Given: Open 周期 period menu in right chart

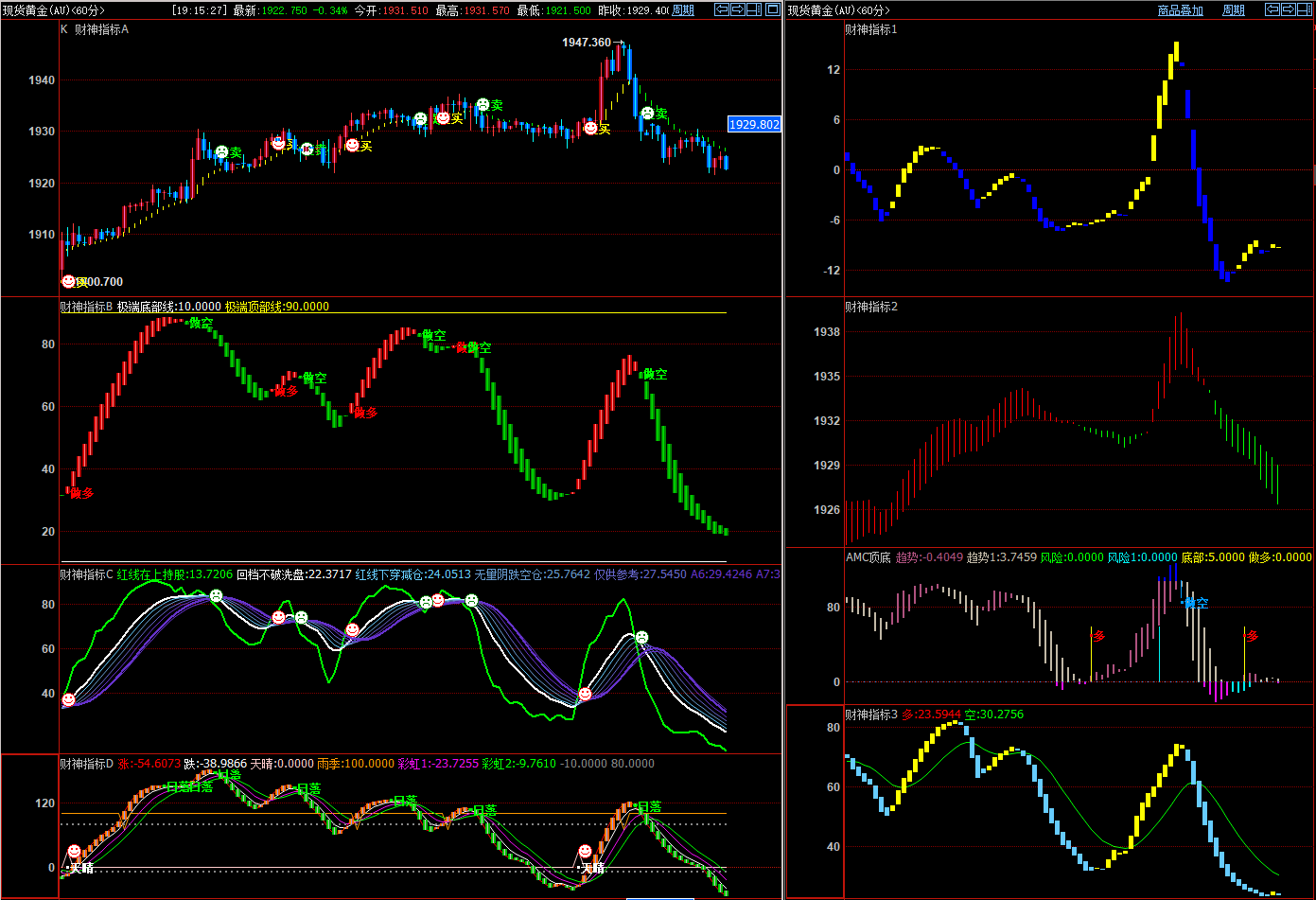Looking at the screenshot, I should (1234, 10).
